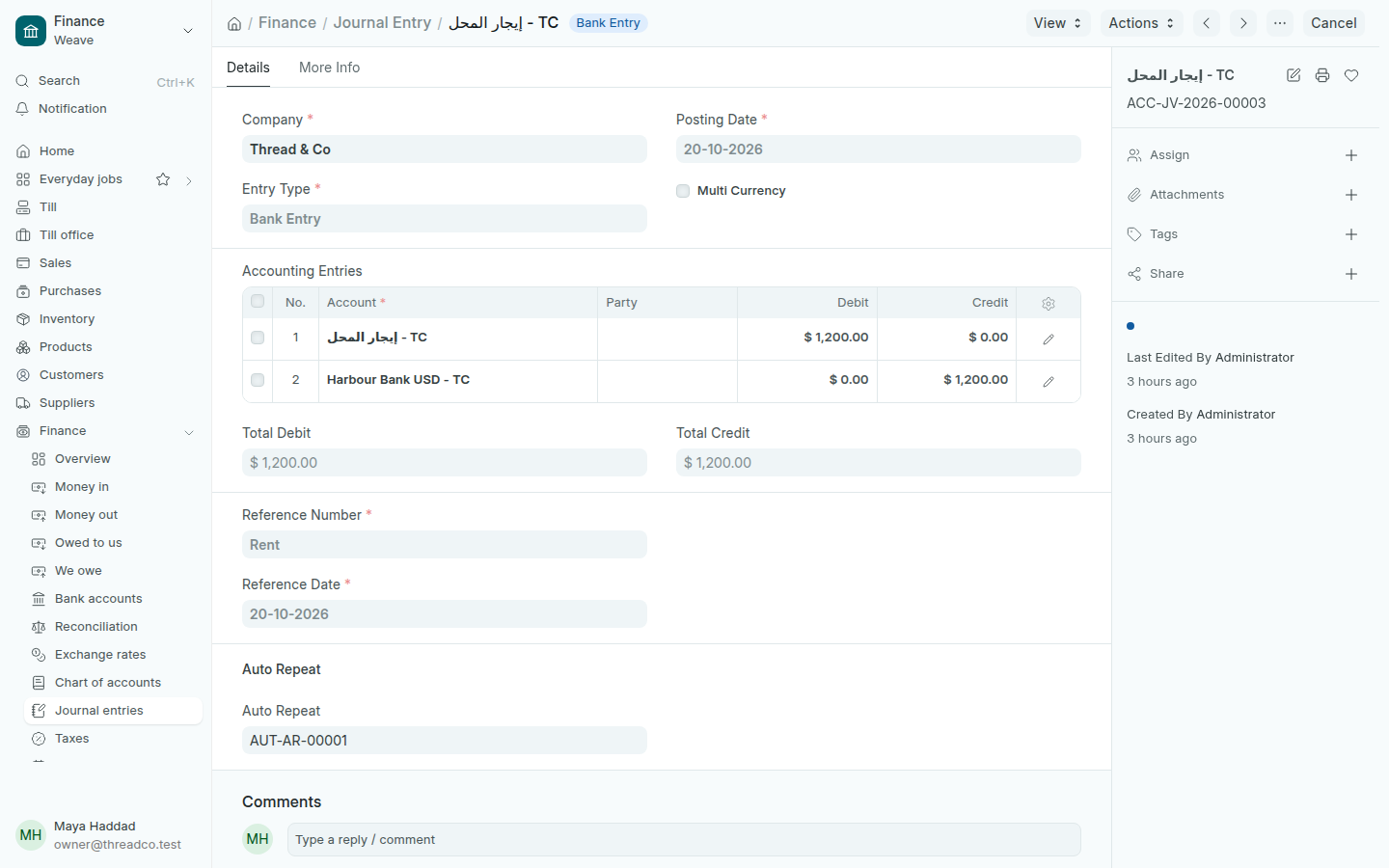
Task: Share document using plus icon
Action: [1351, 274]
